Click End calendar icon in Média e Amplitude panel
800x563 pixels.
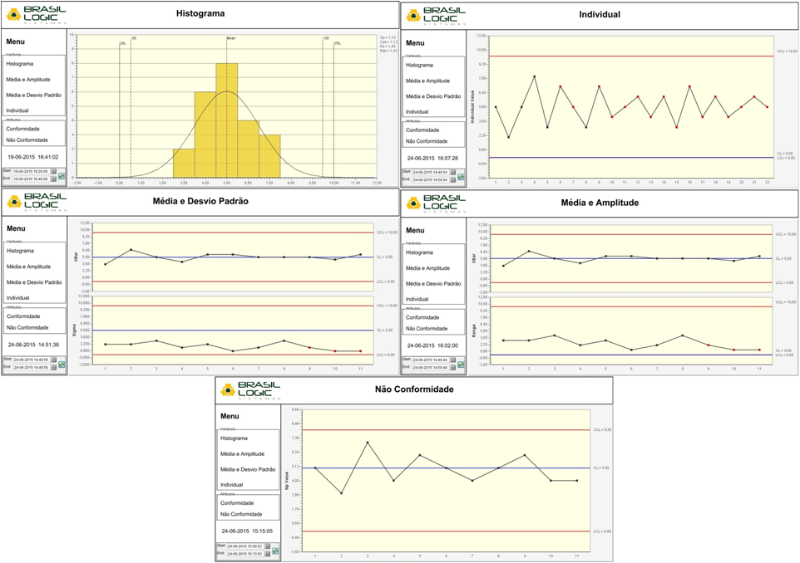pyautogui.click(x=452, y=366)
